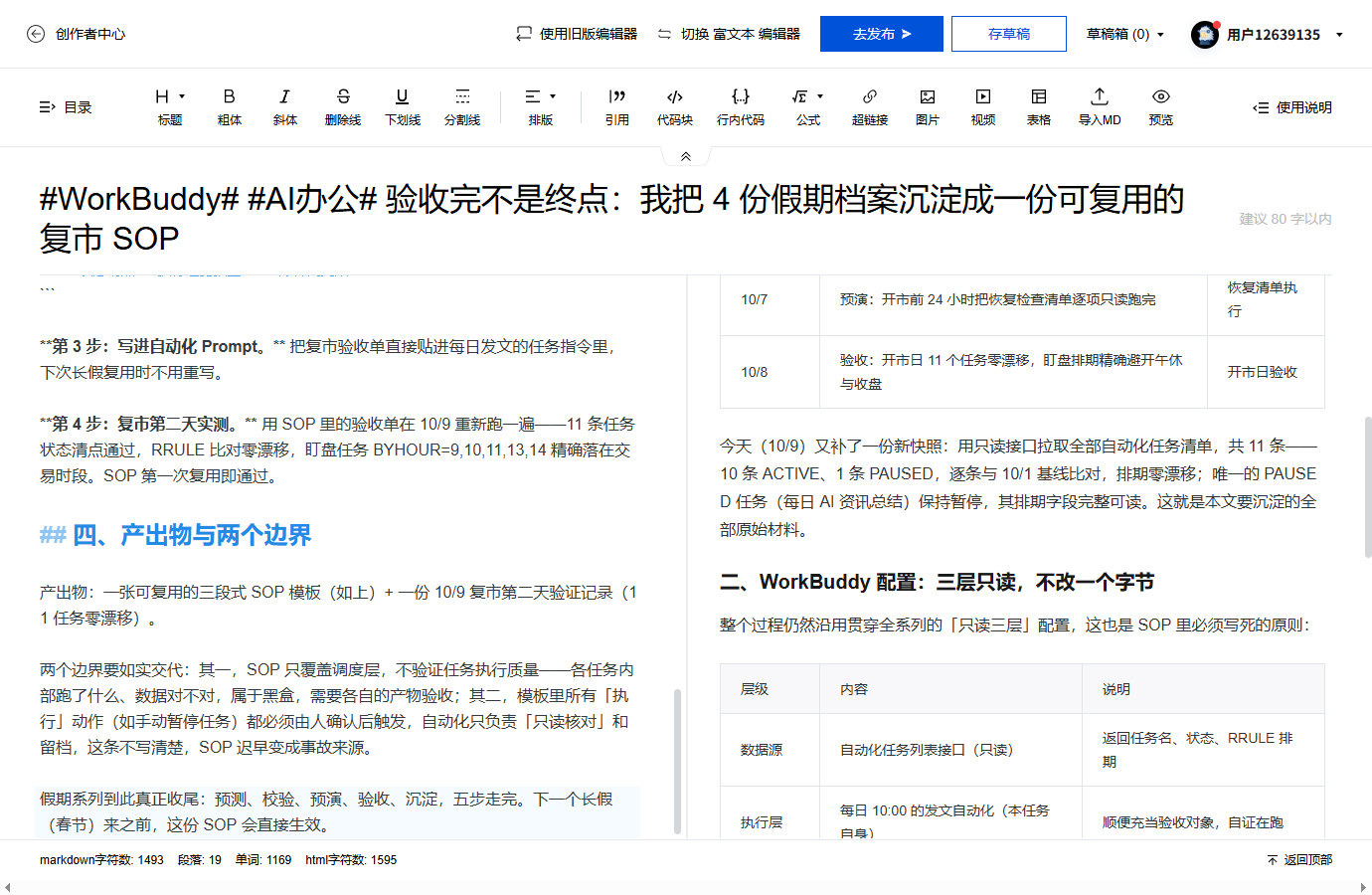This screenshot has height=895, width=1372.
Task: Open the 公式 formula dropdown
Action: (808, 106)
